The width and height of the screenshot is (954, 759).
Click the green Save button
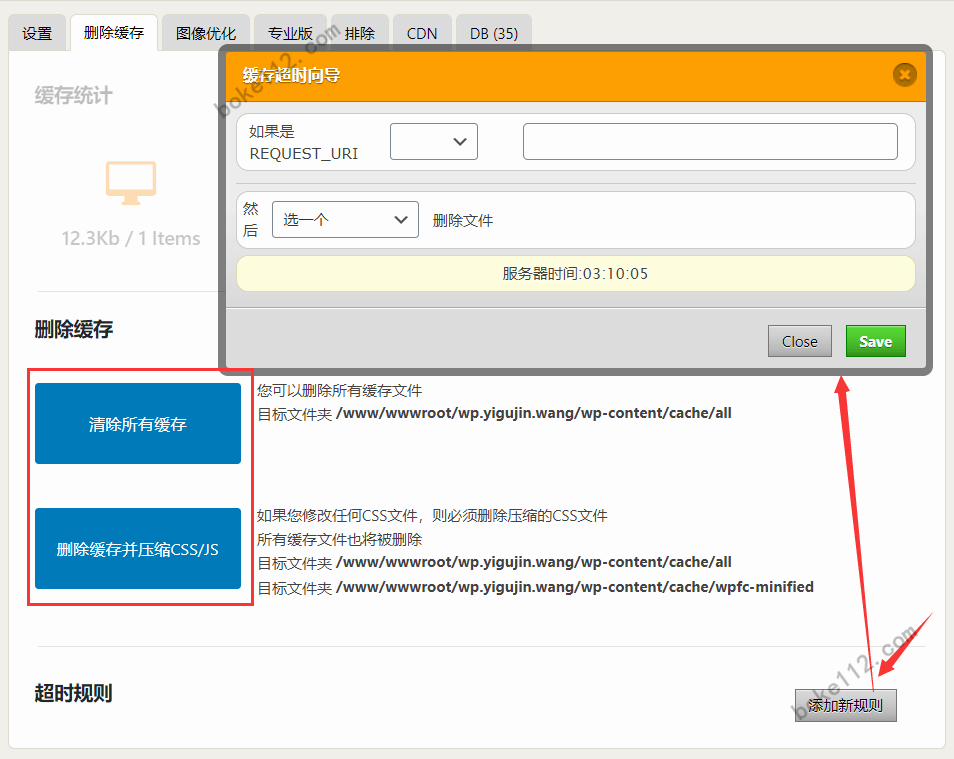[x=876, y=341]
